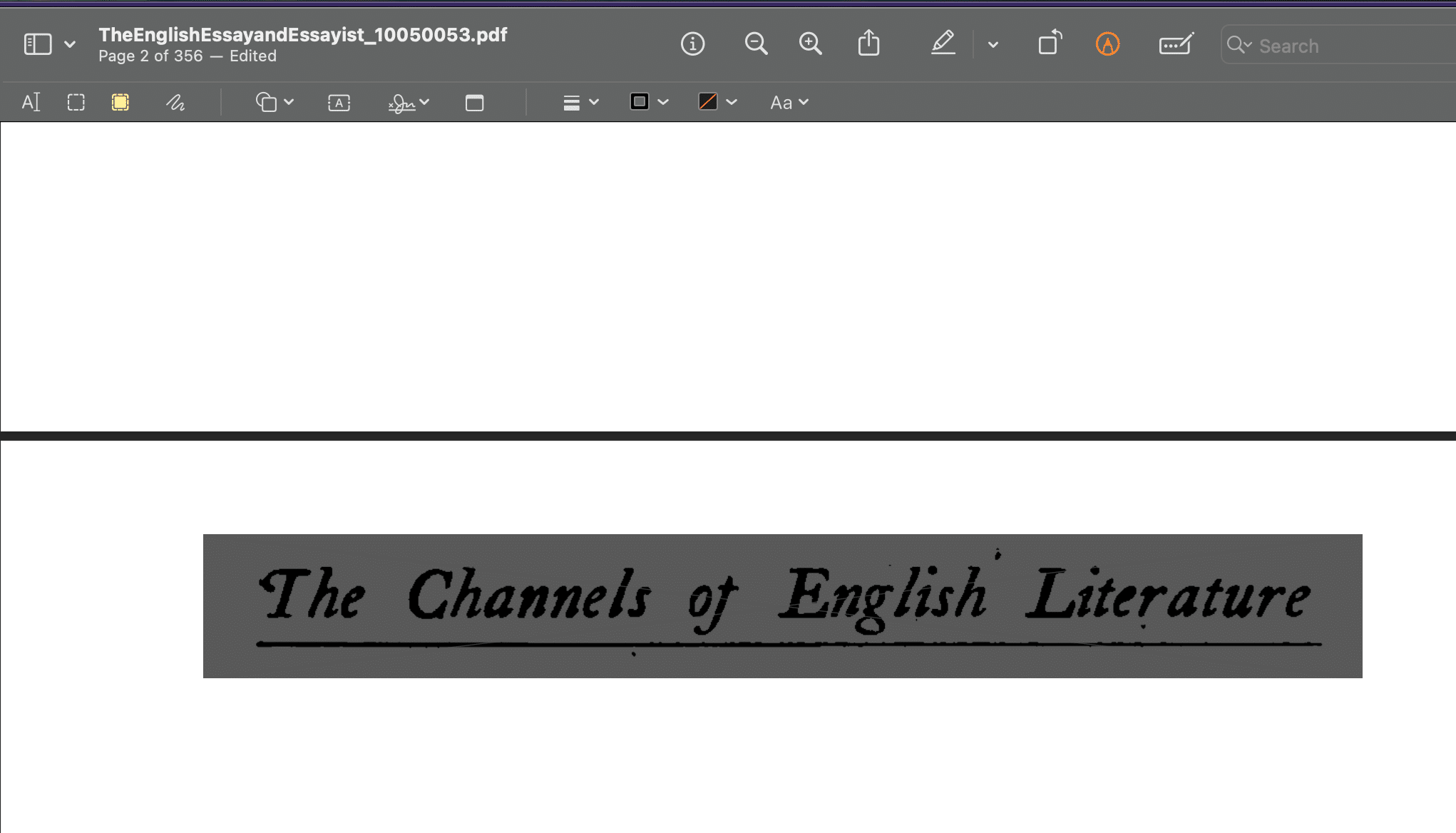Click the zoom out button
This screenshot has height=833, width=1456.
pos(756,44)
